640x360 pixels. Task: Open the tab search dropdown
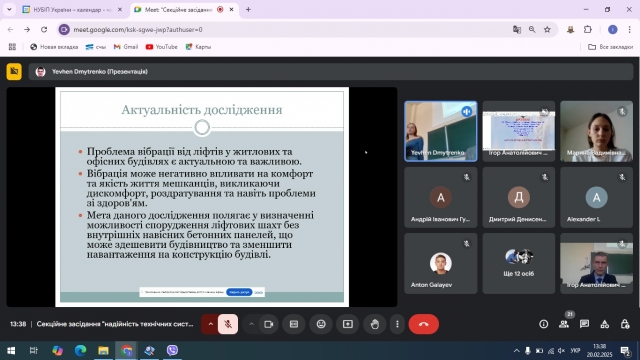click(x=9, y=9)
